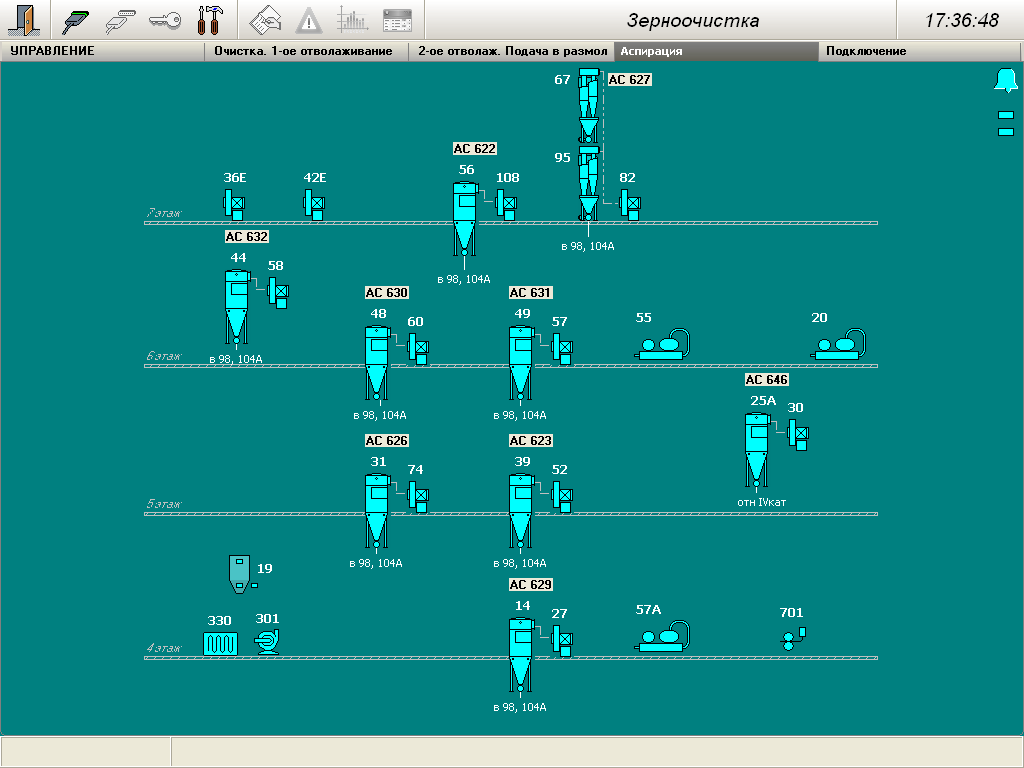Click the green connect cable icon
The width and height of the screenshot is (1024, 768).
(x=77, y=20)
